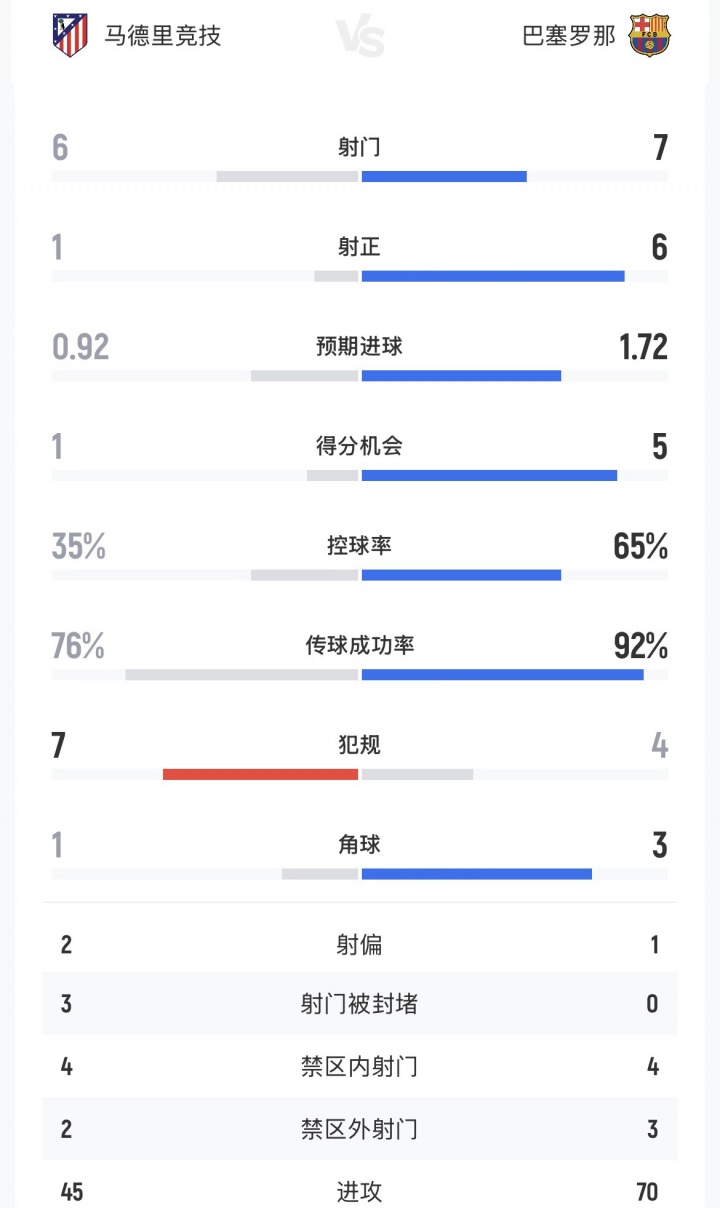Screen dimensions: 720x1208
Task: Select the 得分机会 stat label
Action: pos(359,446)
